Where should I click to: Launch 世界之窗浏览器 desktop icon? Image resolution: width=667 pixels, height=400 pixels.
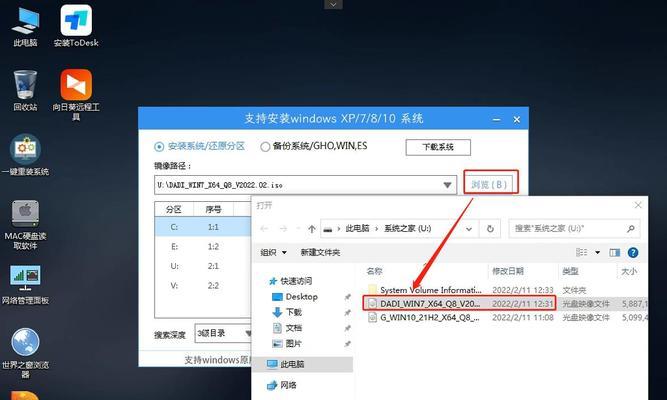point(25,353)
